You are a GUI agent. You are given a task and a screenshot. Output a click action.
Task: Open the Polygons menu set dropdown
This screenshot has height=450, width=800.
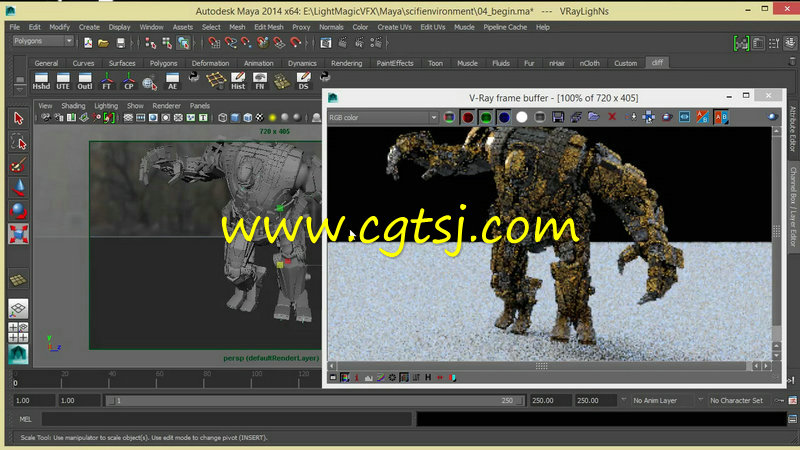43,41
